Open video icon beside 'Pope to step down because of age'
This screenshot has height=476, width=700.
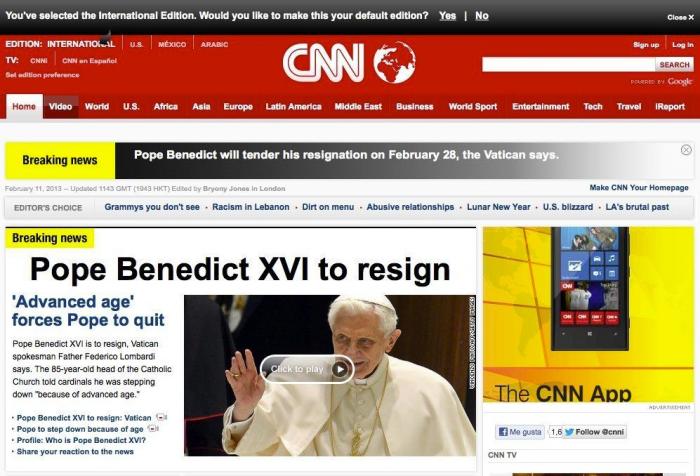coord(153,429)
